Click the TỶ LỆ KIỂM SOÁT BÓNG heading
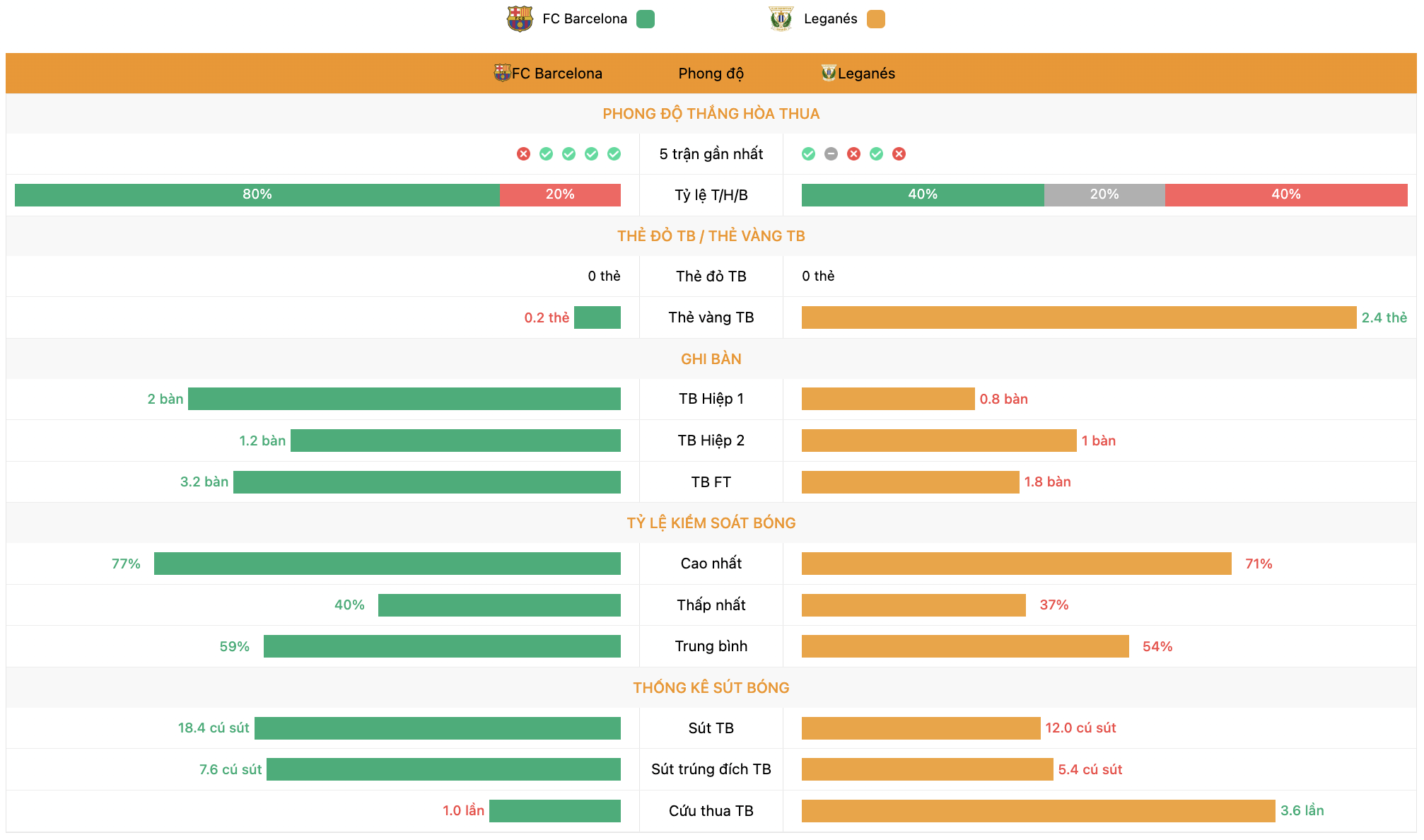Viewport: 1424px width, 840px height. click(711, 523)
